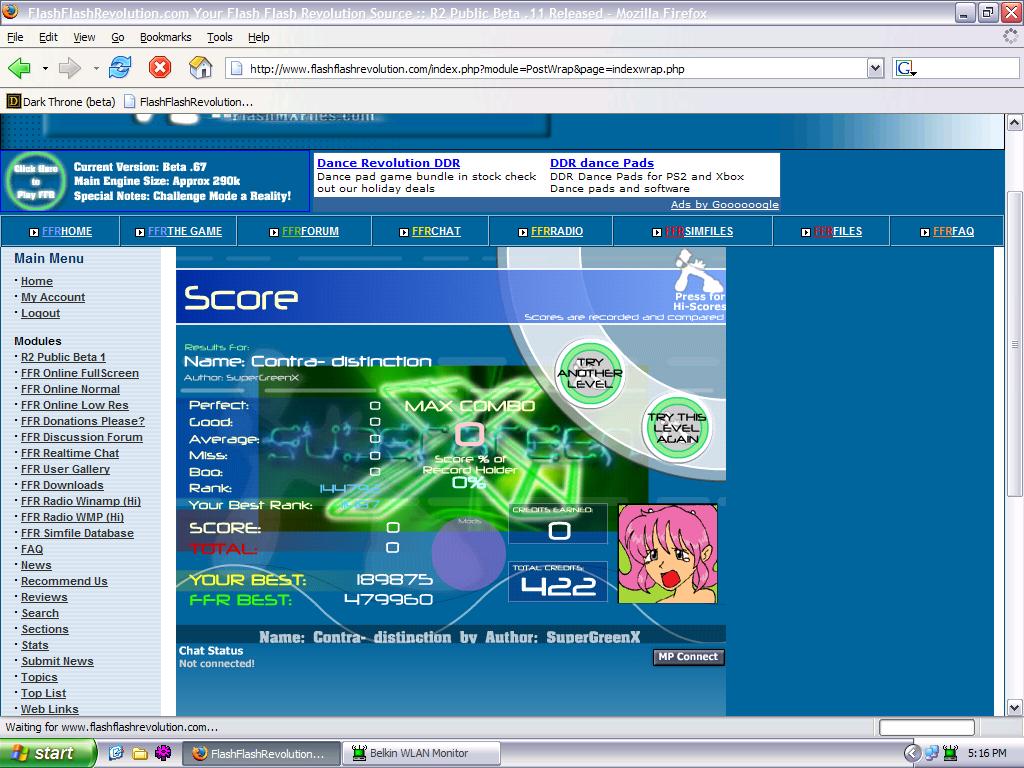Click the Firefox Back arrow button
This screenshot has width=1024, height=768.
[20, 68]
